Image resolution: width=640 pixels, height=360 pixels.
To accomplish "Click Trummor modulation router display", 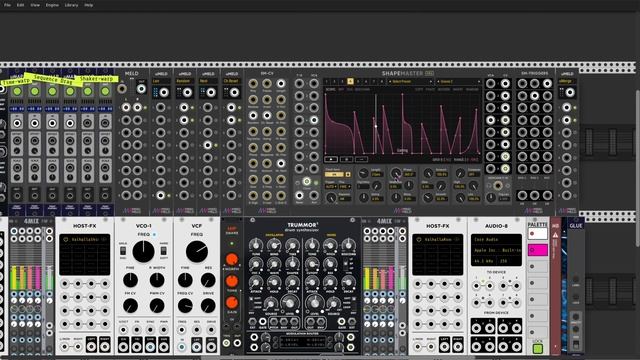I will (x=302, y=342).
